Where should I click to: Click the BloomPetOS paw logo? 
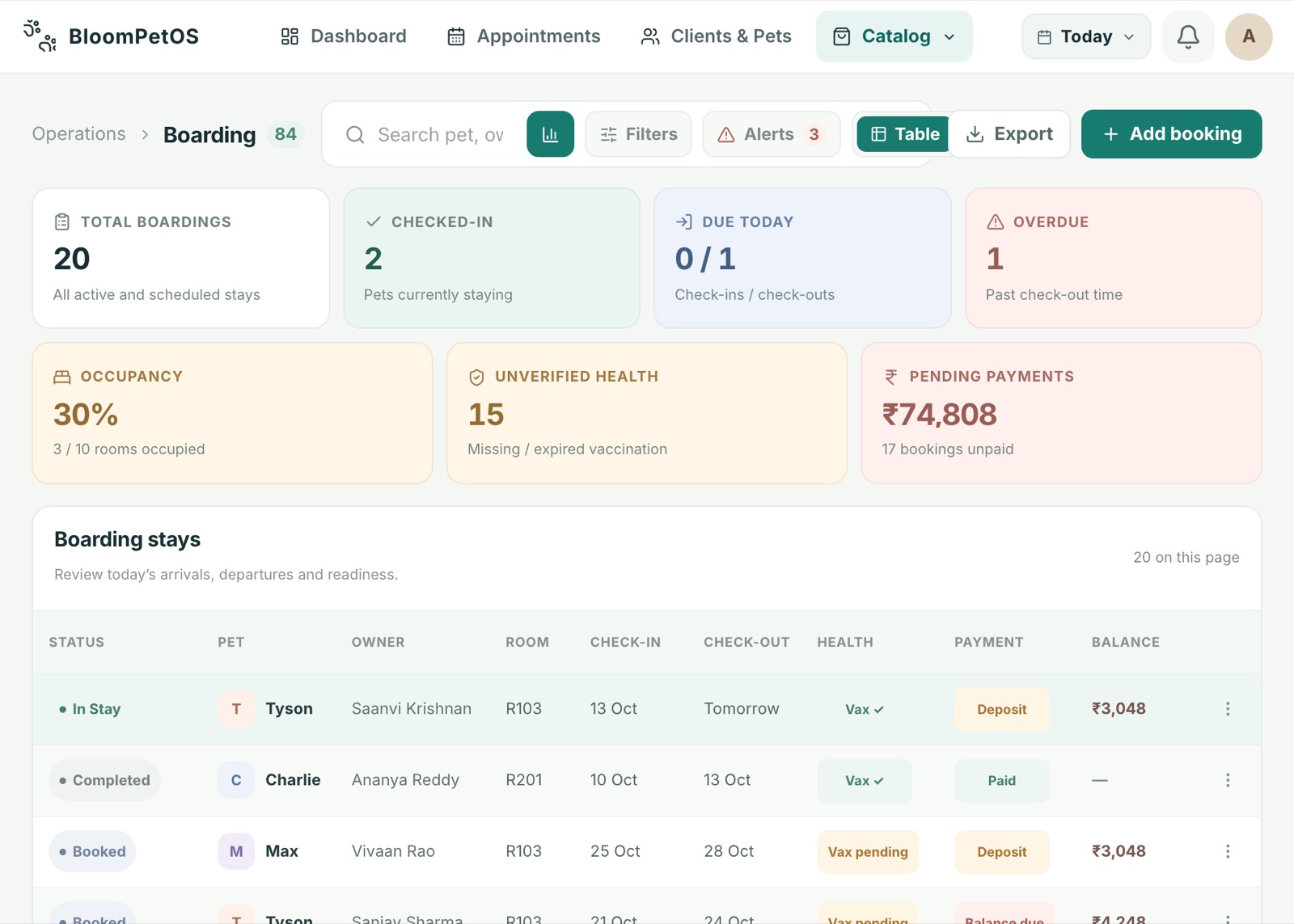click(40, 36)
